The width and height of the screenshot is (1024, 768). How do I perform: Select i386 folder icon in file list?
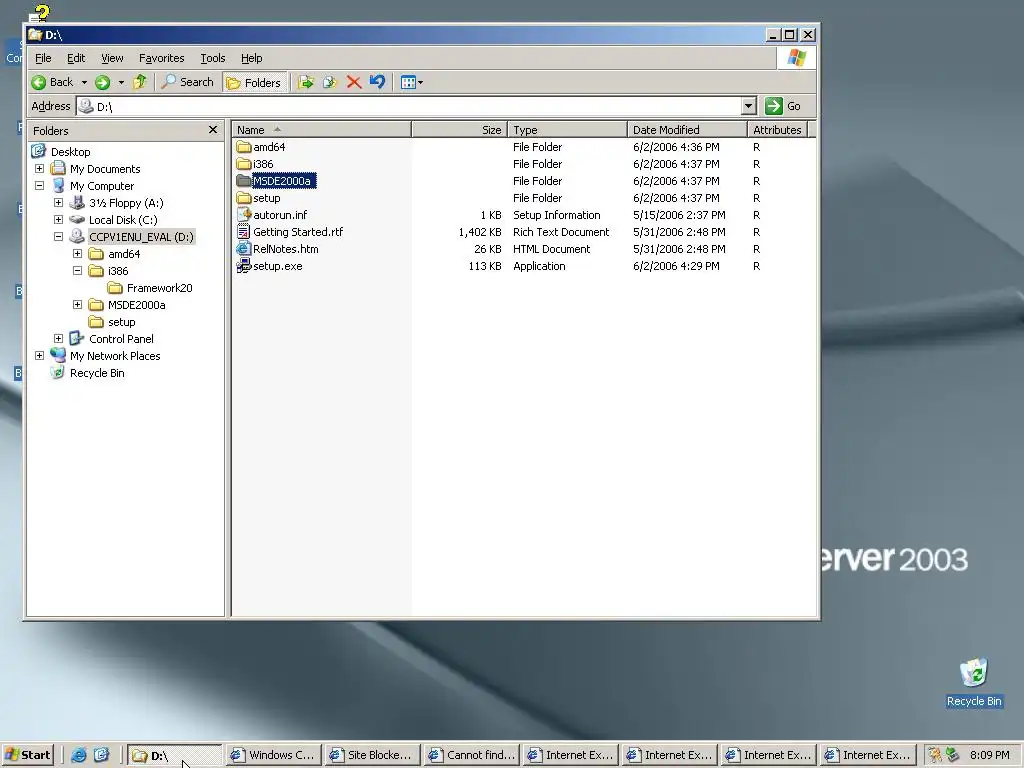244,164
